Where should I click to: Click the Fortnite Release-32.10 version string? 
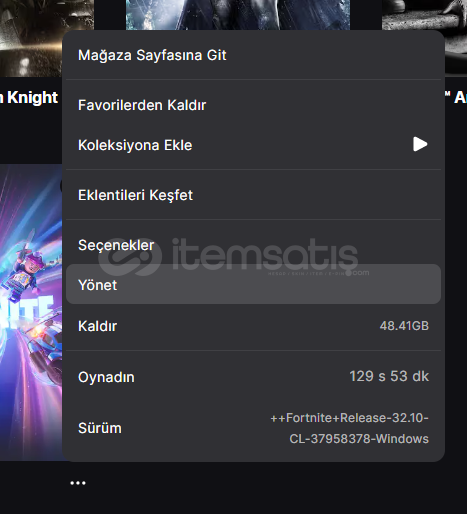[349, 428]
